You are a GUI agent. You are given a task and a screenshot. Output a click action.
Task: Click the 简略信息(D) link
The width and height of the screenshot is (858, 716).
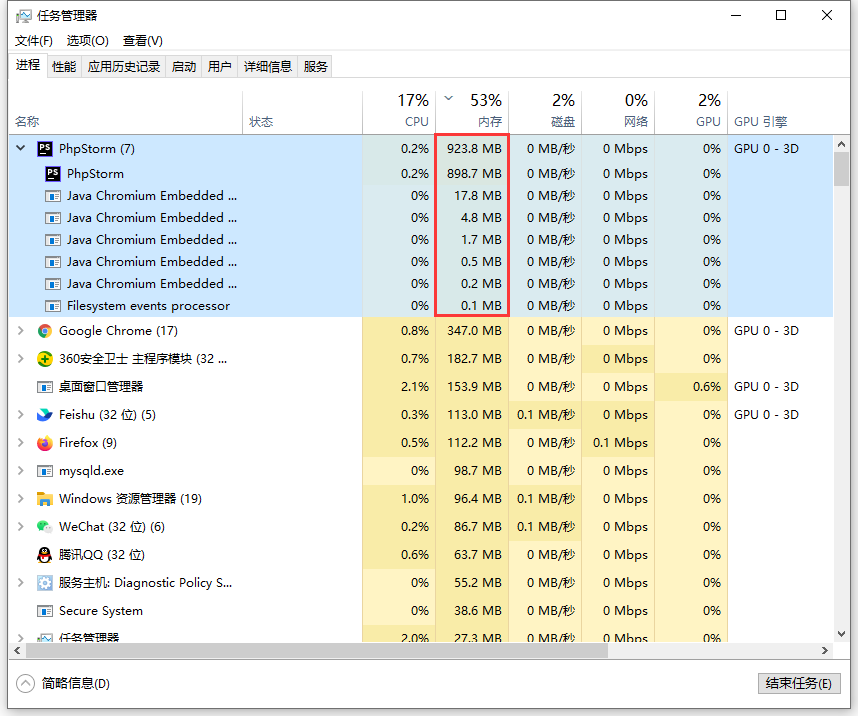click(x=76, y=683)
